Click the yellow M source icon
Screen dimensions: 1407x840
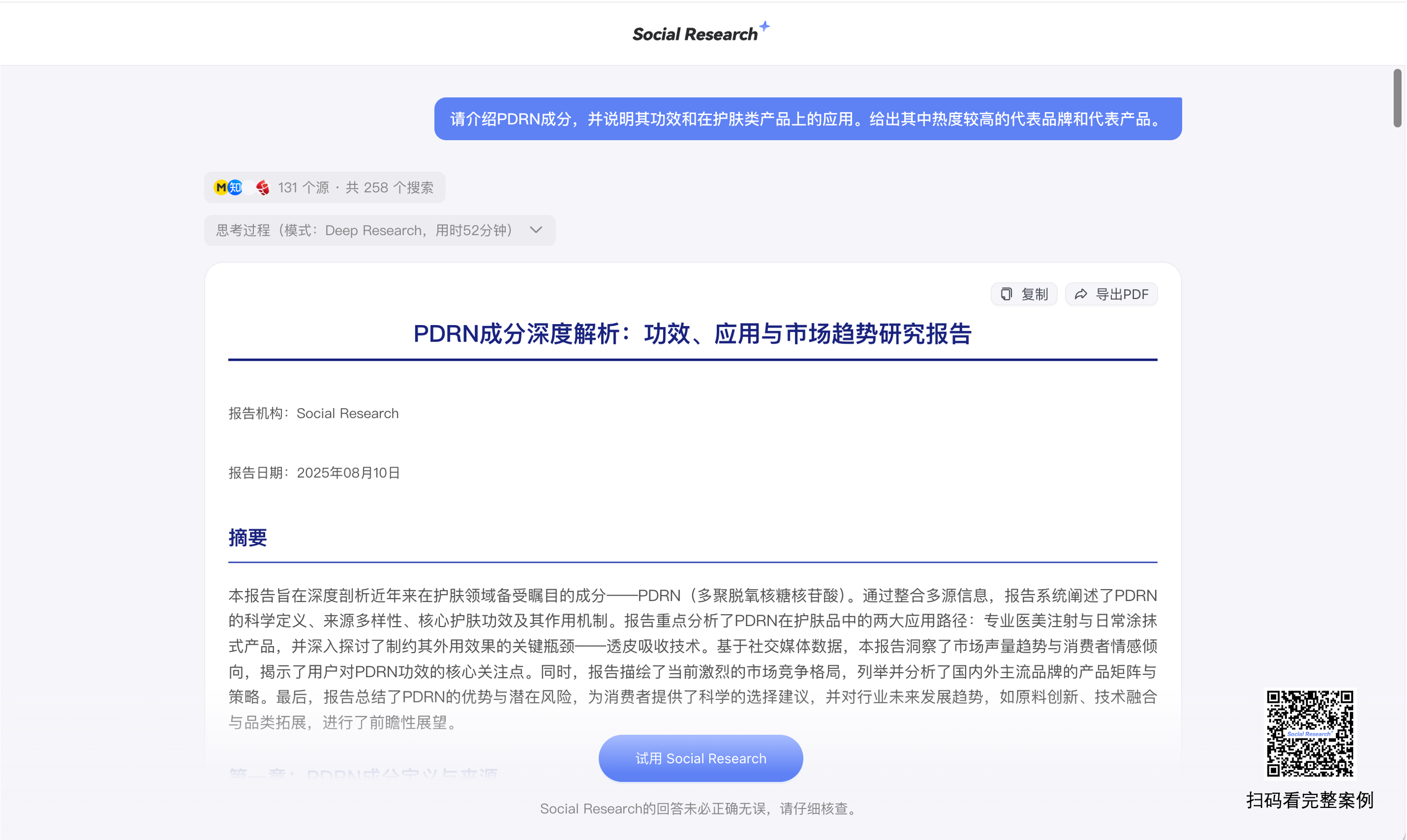[x=221, y=187]
